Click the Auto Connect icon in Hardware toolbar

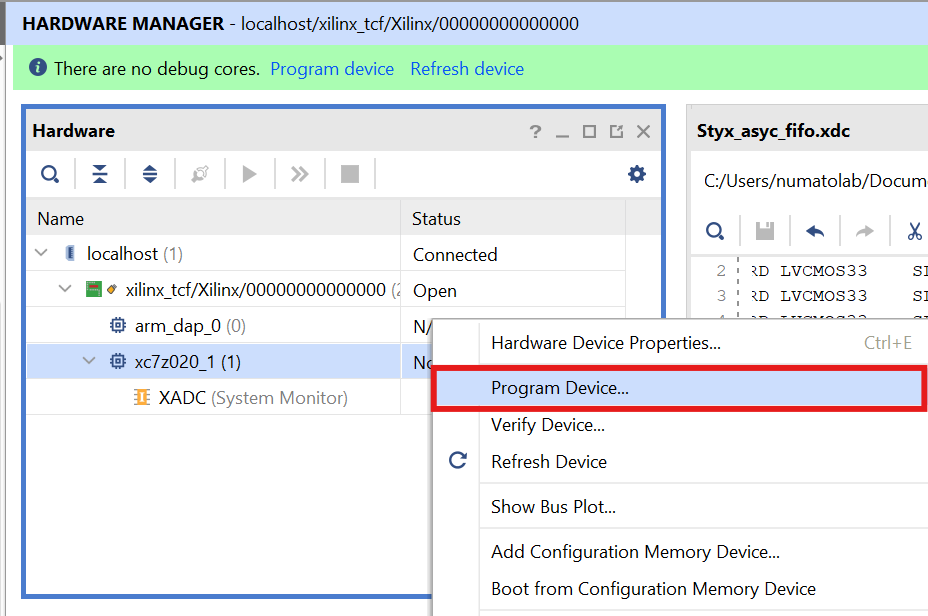(199, 175)
